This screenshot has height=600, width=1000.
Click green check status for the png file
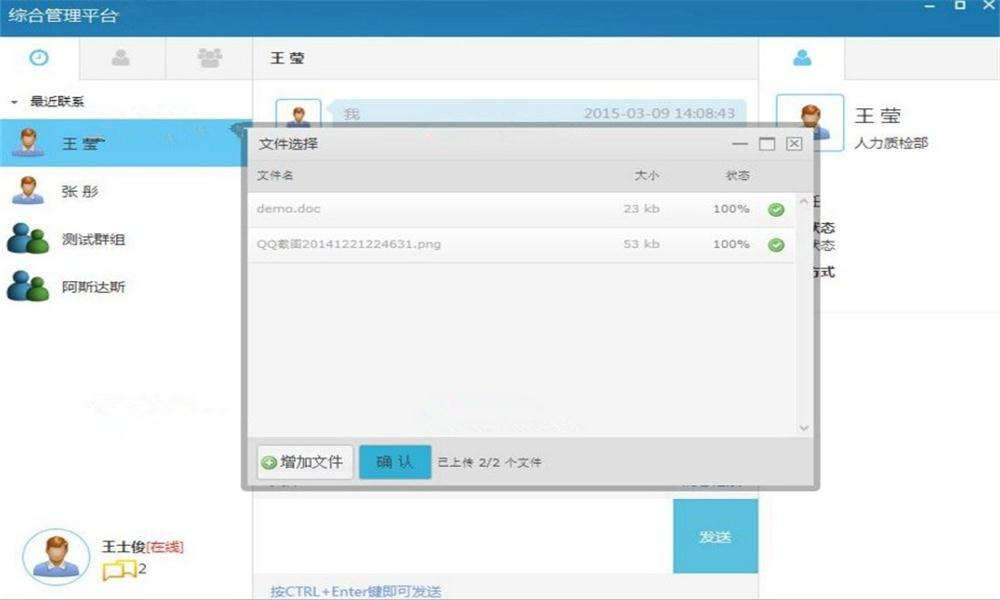coord(776,245)
